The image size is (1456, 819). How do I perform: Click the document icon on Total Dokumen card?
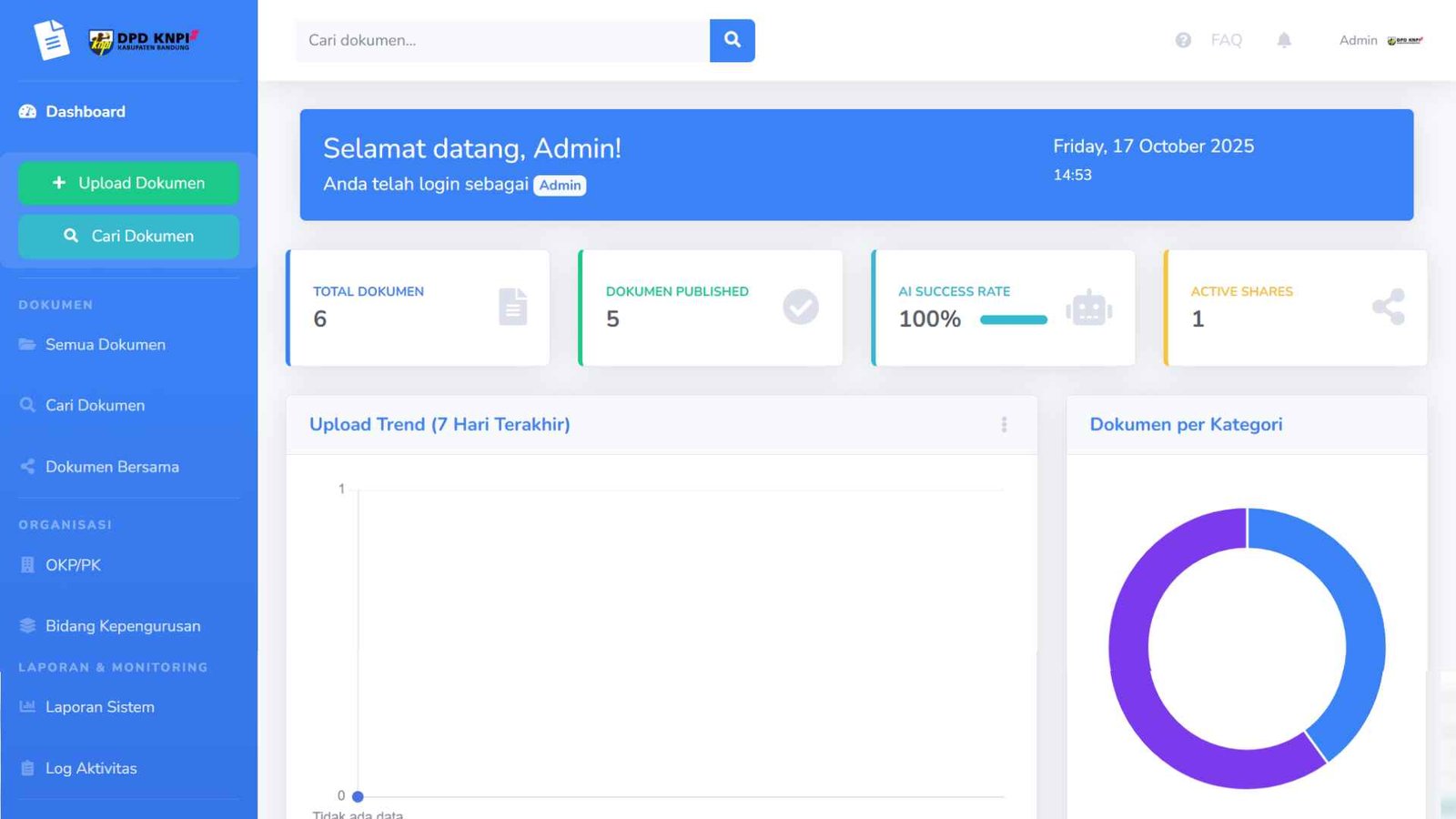pos(512,308)
